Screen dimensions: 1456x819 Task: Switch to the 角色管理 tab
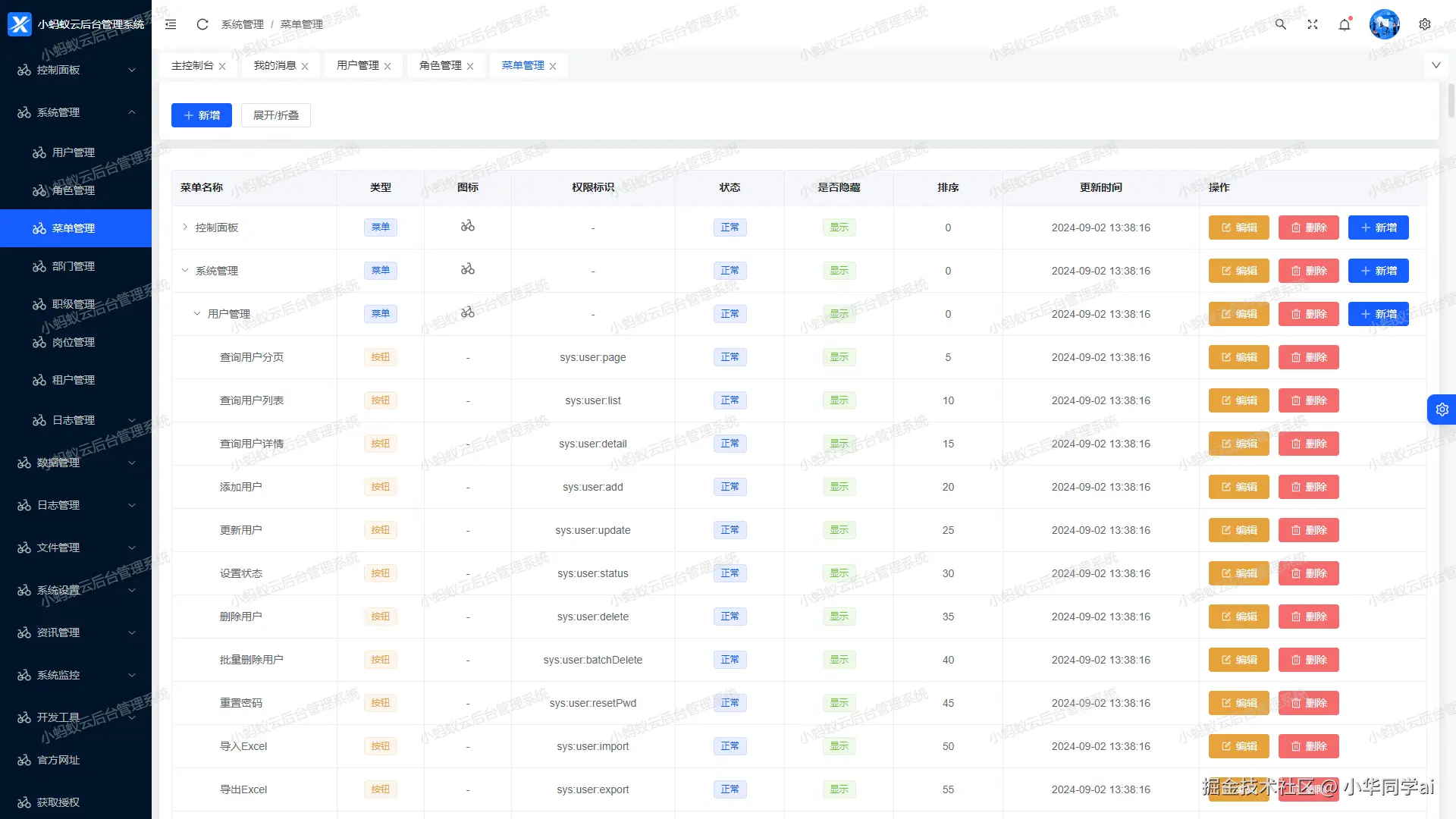click(x=440, y=65)
